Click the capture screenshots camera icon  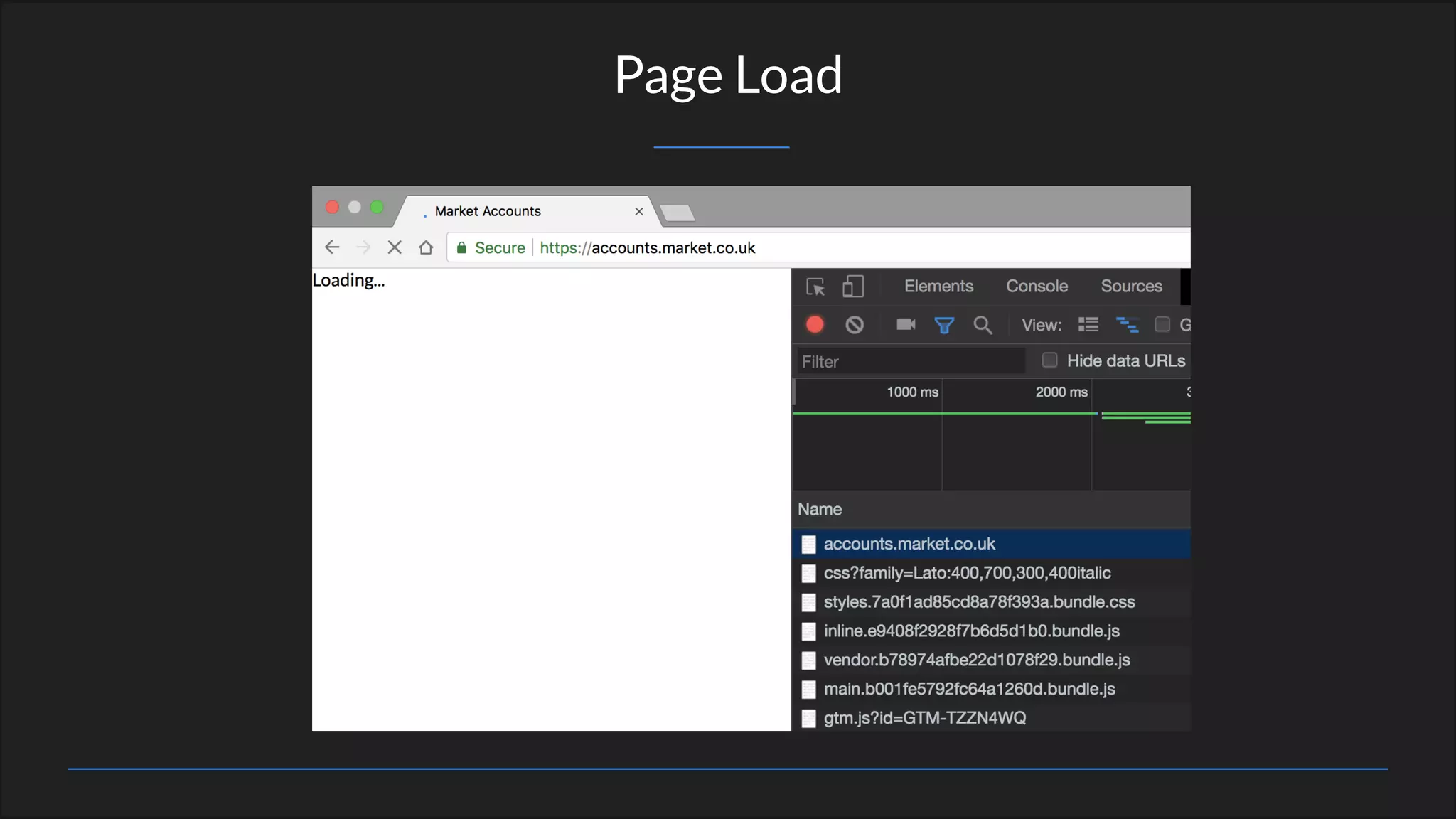click(906, 325)
